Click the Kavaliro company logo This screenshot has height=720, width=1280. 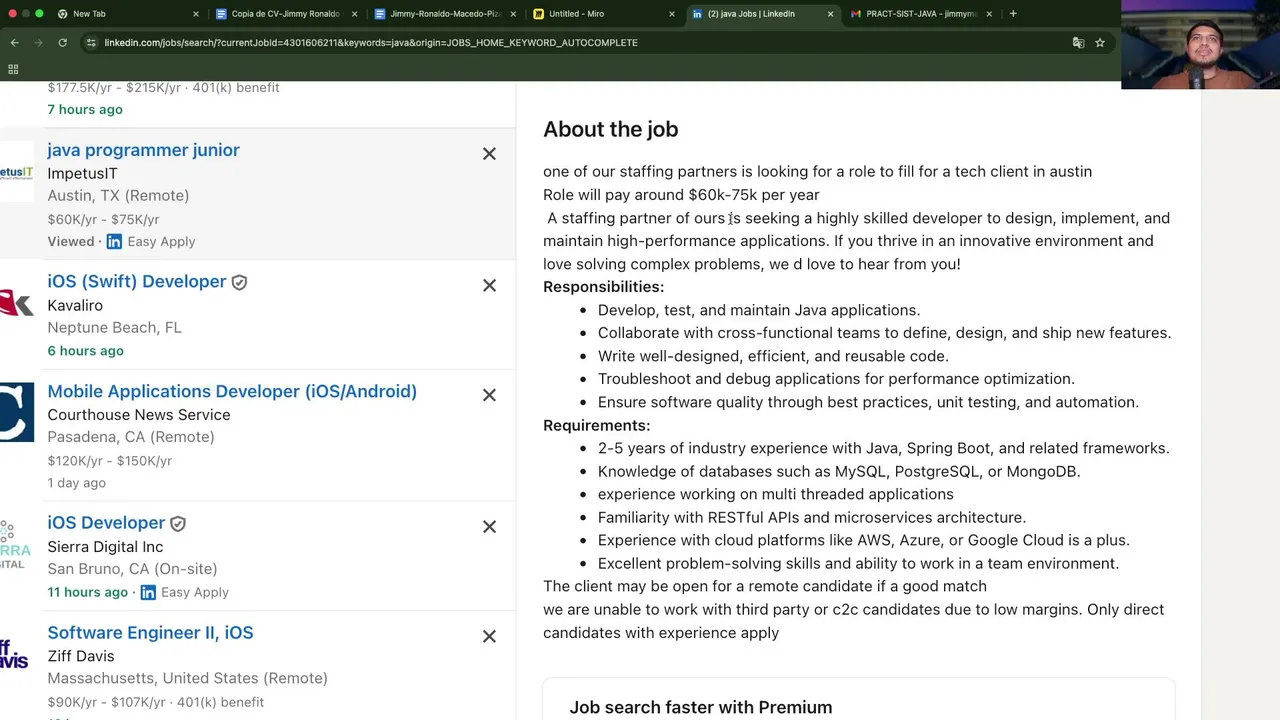pos(17,304)
